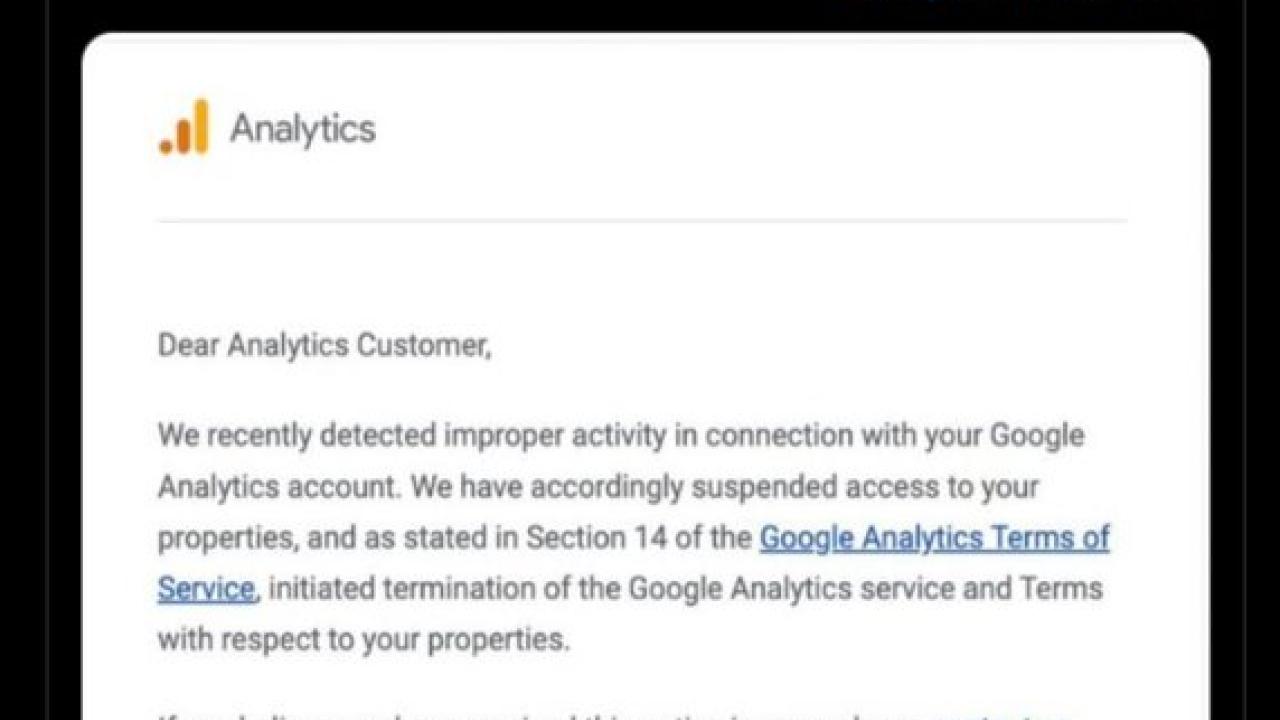Click the small orange dot in logo
This screenshot has width=1280, height=720.
(165, 148)
